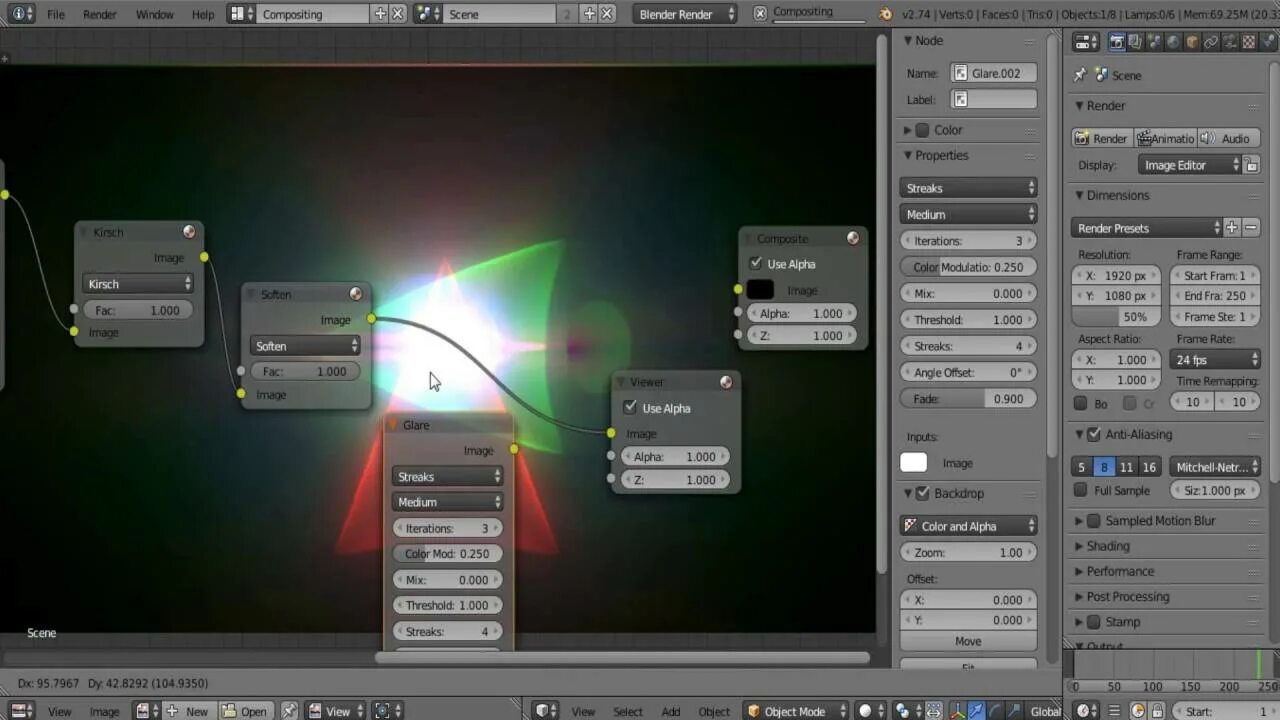The height and width of the screenshot is (720, 1280).
Task: Open the Color and Alpha backdrop dropdown
Action: pyautogui.click(x=968, y=526)
